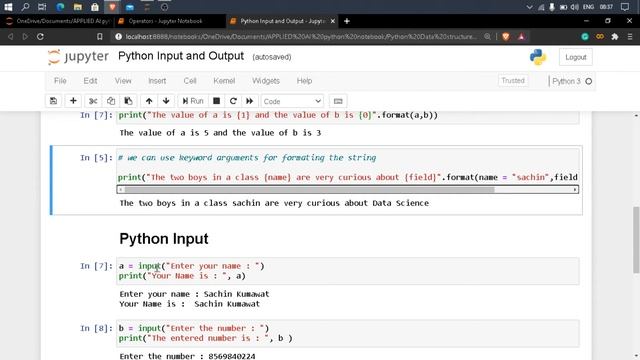Screen dimensions: 640x360
Task: Click the Jupyter logo
Action: (x=78, y=57)
